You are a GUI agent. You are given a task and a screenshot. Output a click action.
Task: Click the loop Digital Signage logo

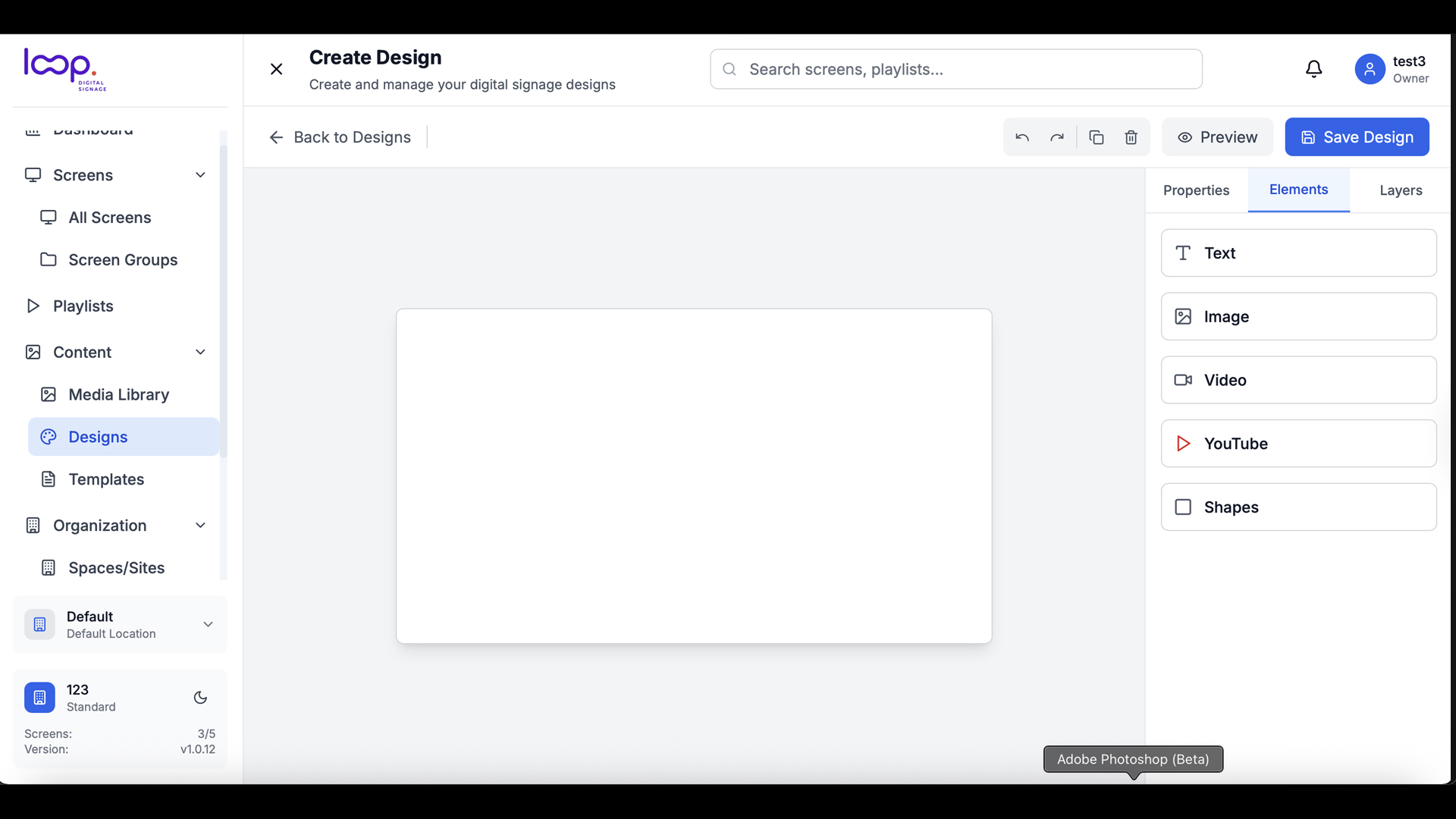click(65, 70)
